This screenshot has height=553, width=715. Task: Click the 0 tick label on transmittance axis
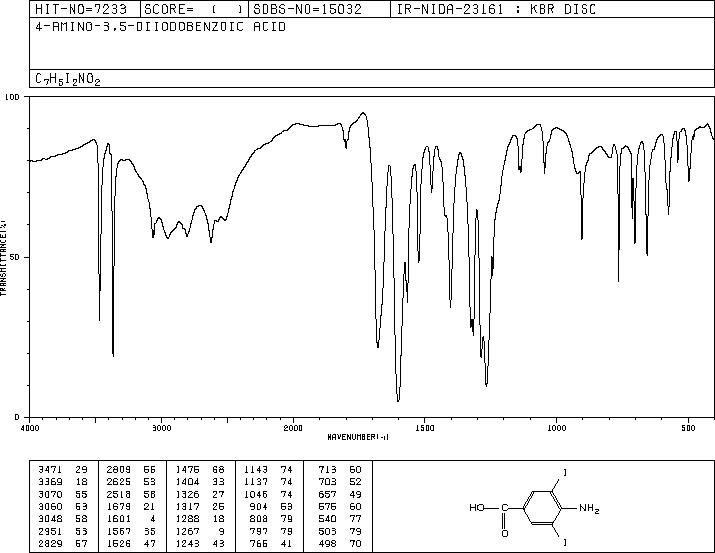(x=17, y=417)
